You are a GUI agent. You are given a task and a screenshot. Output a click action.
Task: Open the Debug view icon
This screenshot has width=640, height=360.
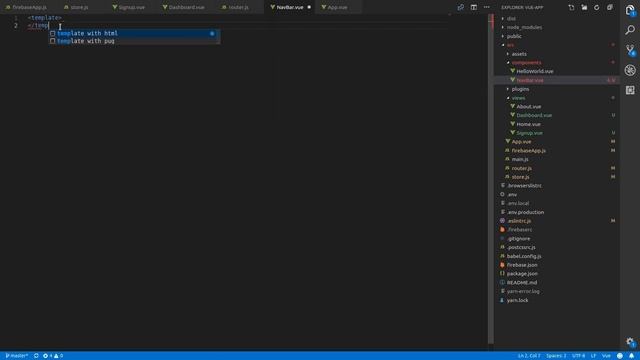(630, 70)
